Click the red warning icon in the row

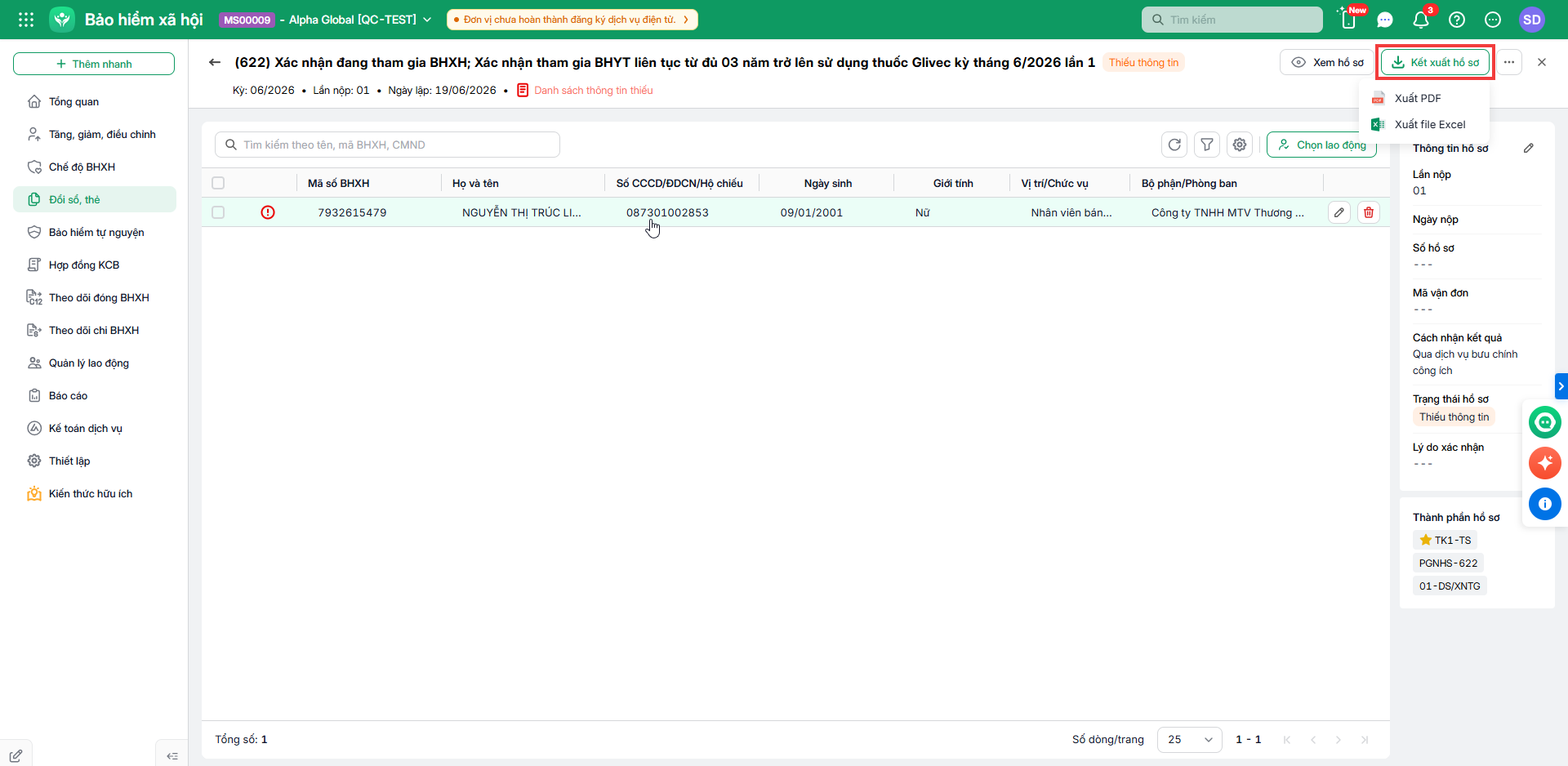[x=268, y=212]
